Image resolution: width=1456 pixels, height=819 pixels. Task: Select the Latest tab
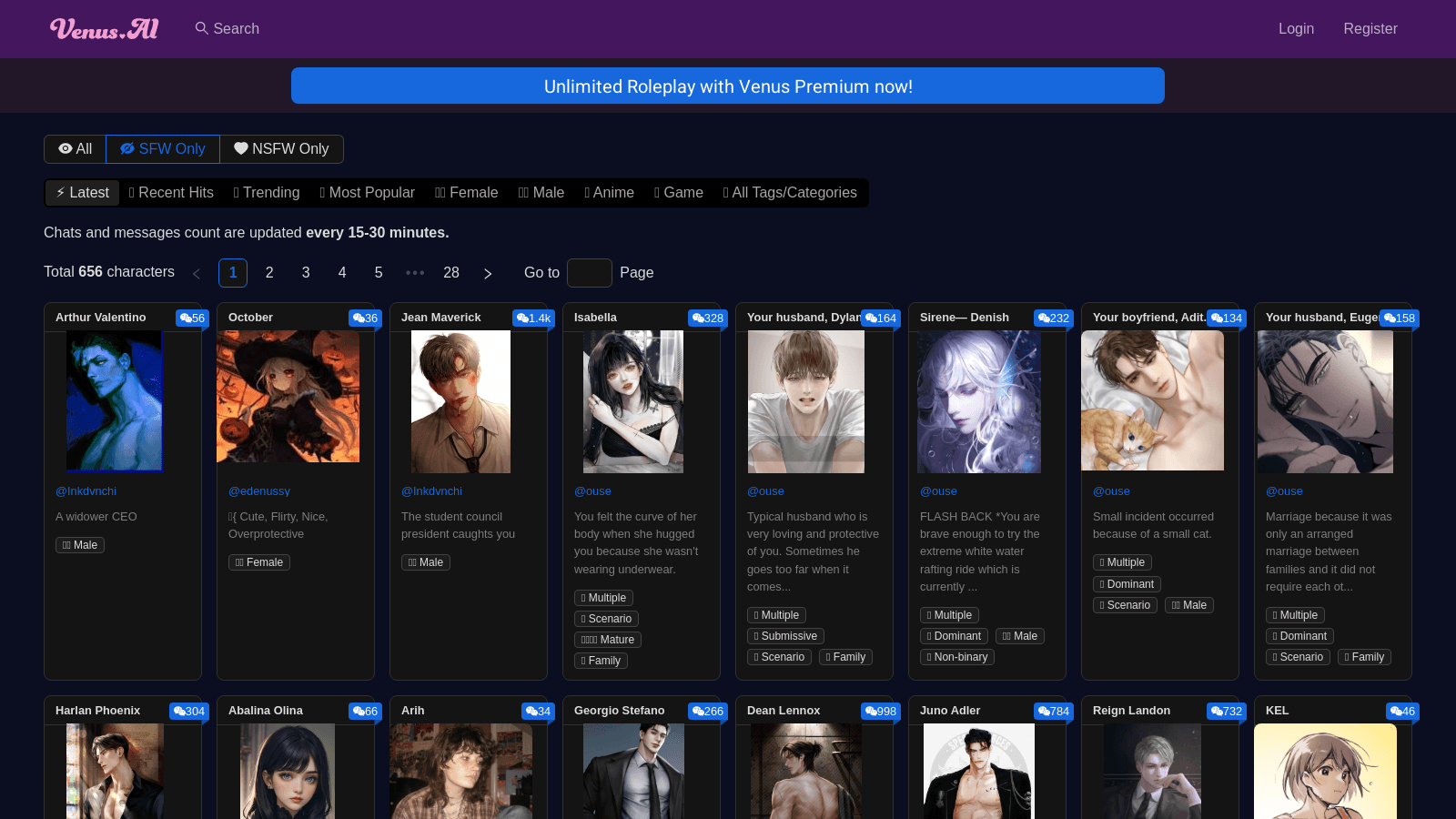click(83, 193)
